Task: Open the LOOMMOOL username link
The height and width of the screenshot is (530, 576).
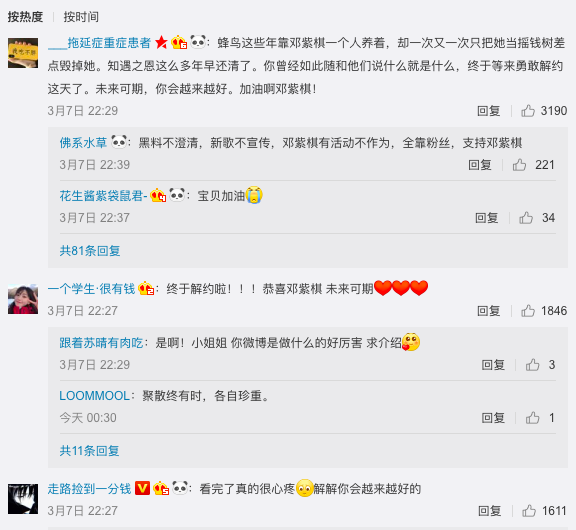Action: (94, 396)
